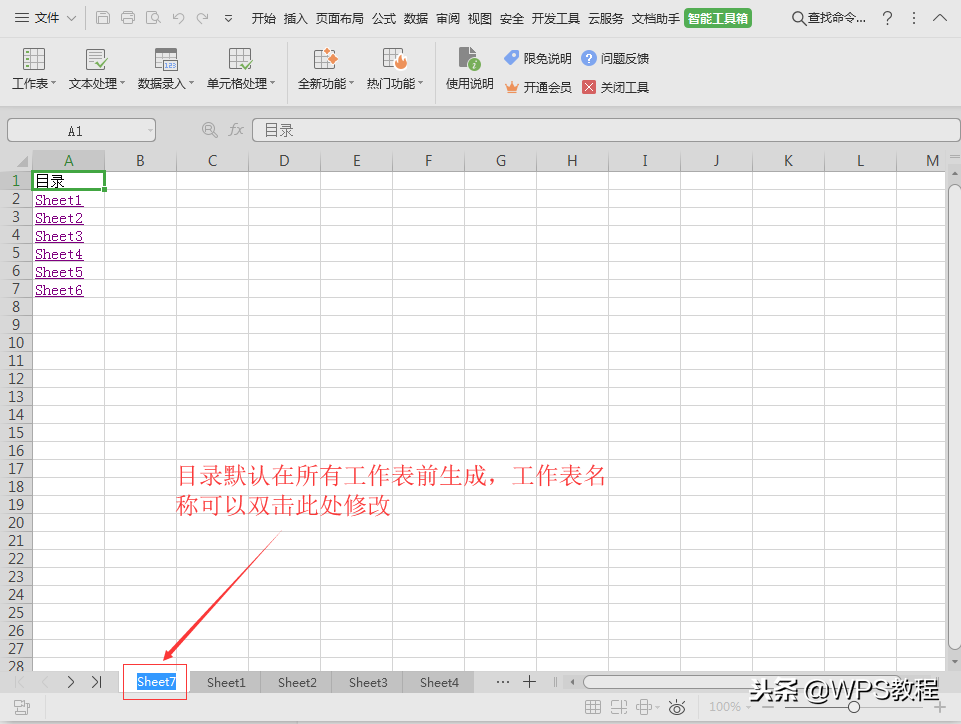Switch to the Sheet2 tab

tap(297, 682)
